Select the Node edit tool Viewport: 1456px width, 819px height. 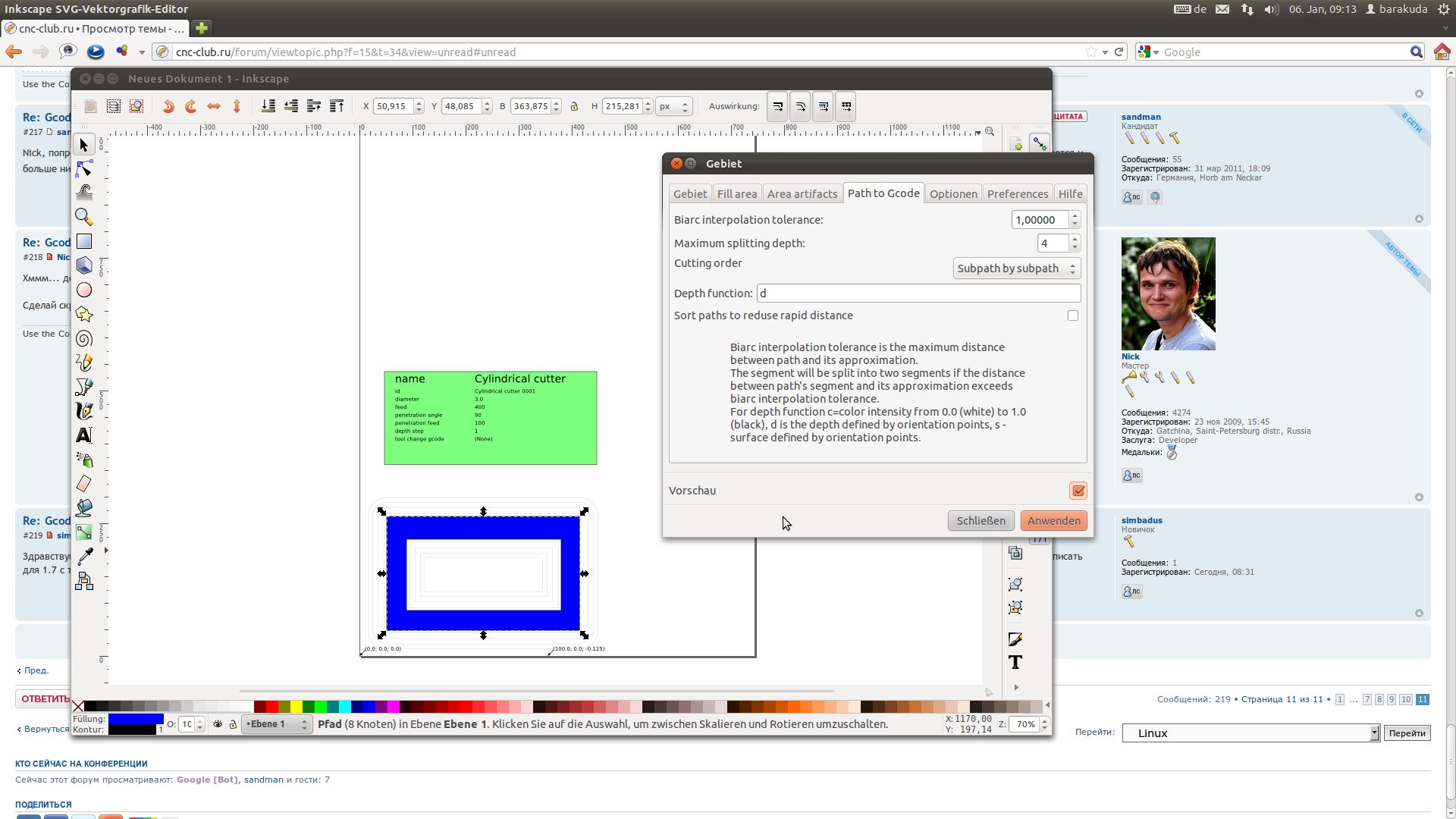(x=84, y=168)
